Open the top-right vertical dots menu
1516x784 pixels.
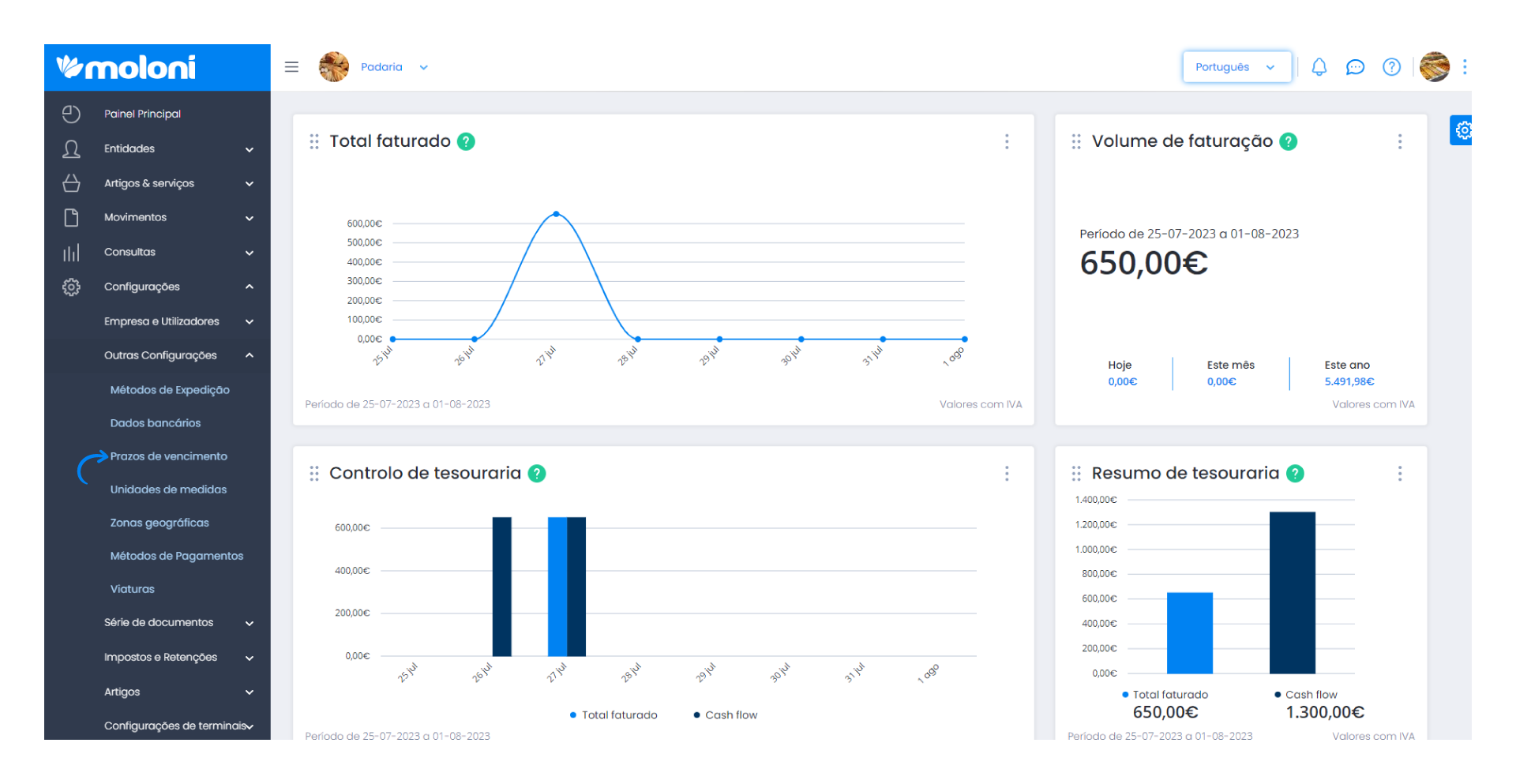[1465, 67]
